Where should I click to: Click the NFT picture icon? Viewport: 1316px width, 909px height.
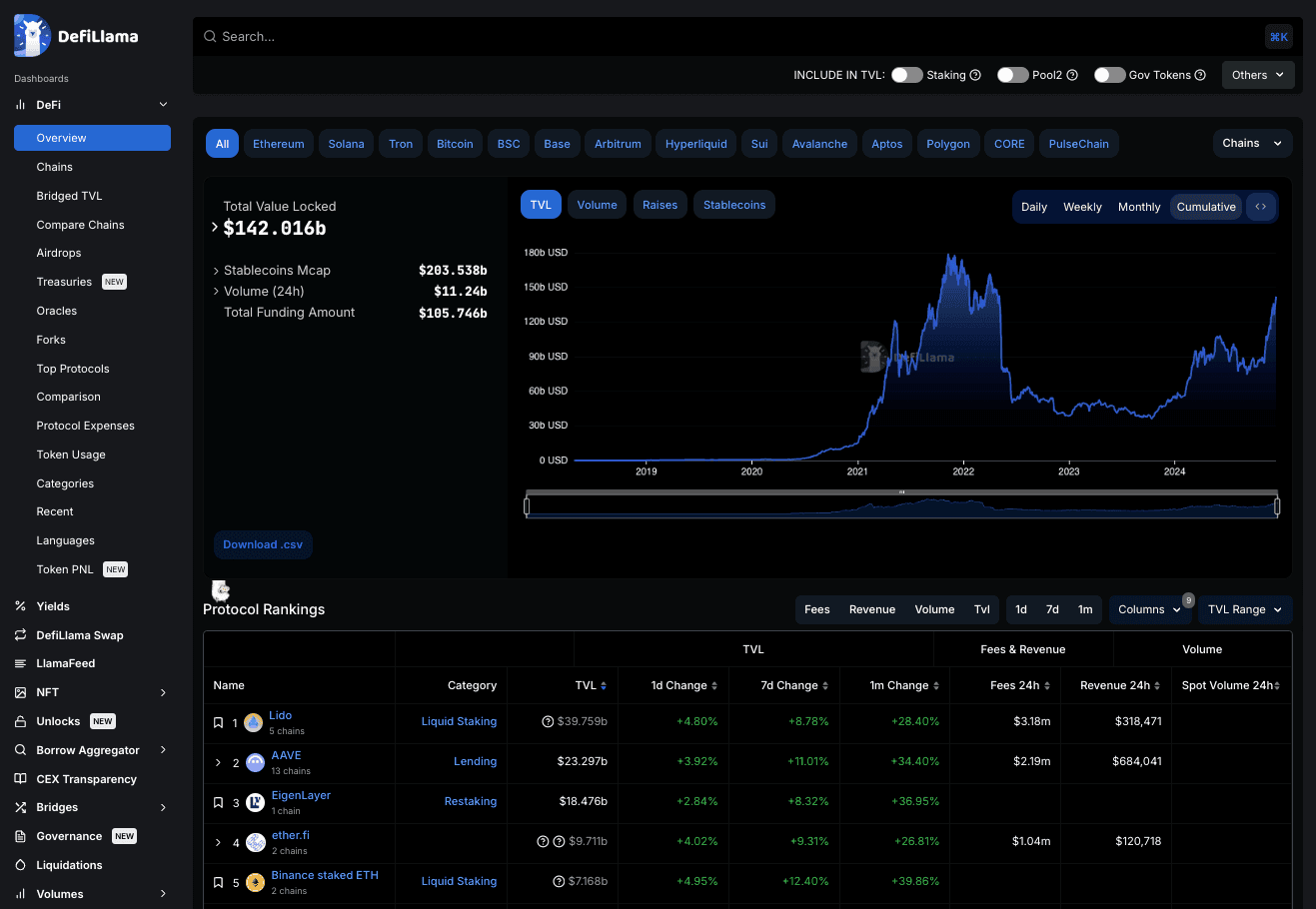(x=20, y=692)
